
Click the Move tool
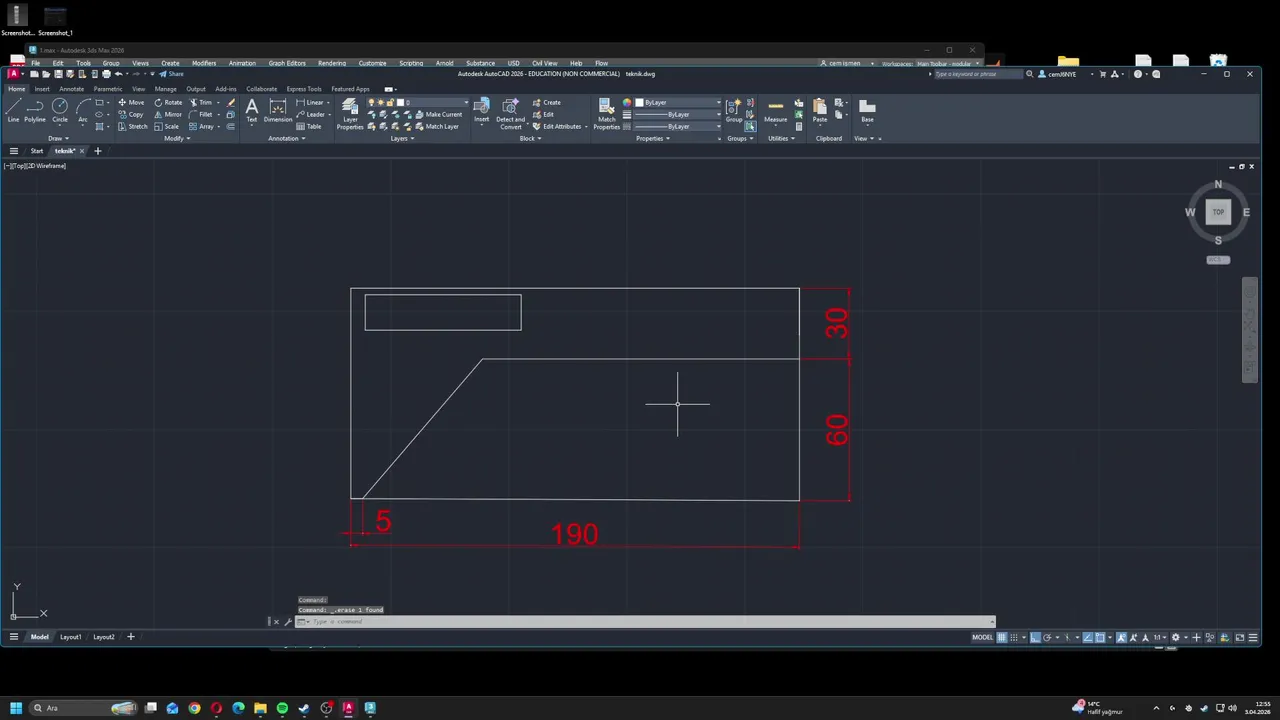pos(131,102)
